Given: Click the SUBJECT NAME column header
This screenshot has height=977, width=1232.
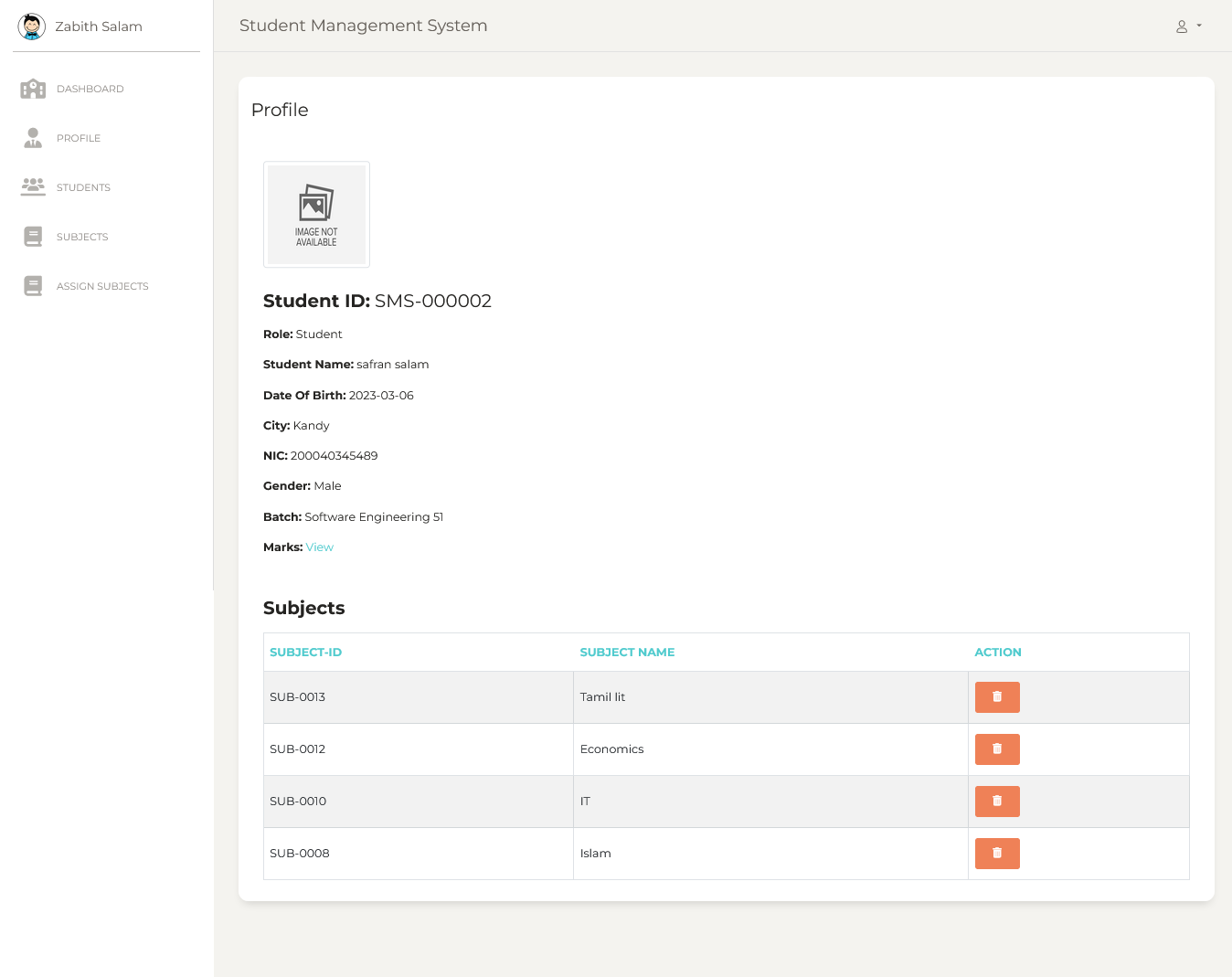Looking at the screenshot, I should [627, 652].
